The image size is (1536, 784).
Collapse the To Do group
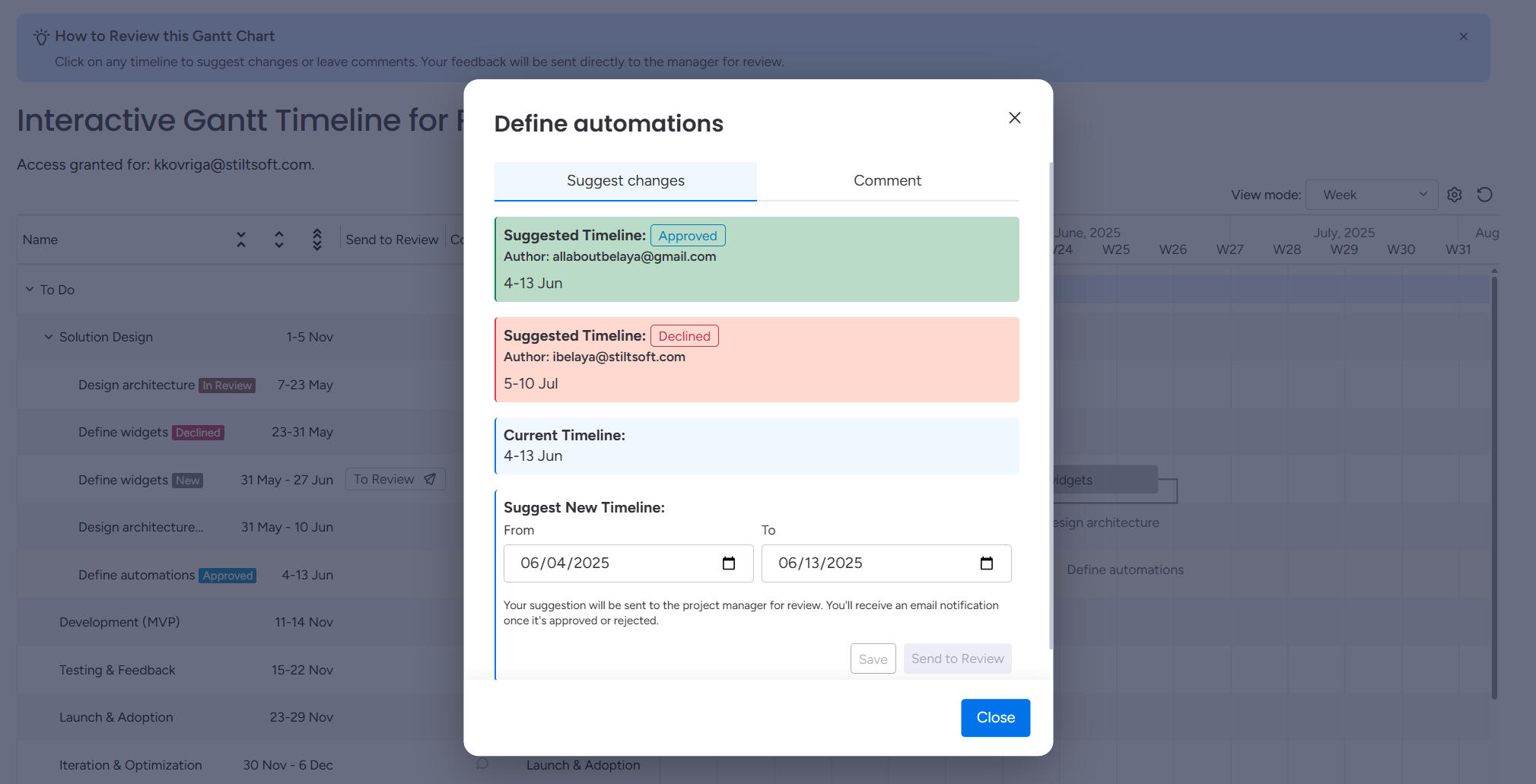30,290
